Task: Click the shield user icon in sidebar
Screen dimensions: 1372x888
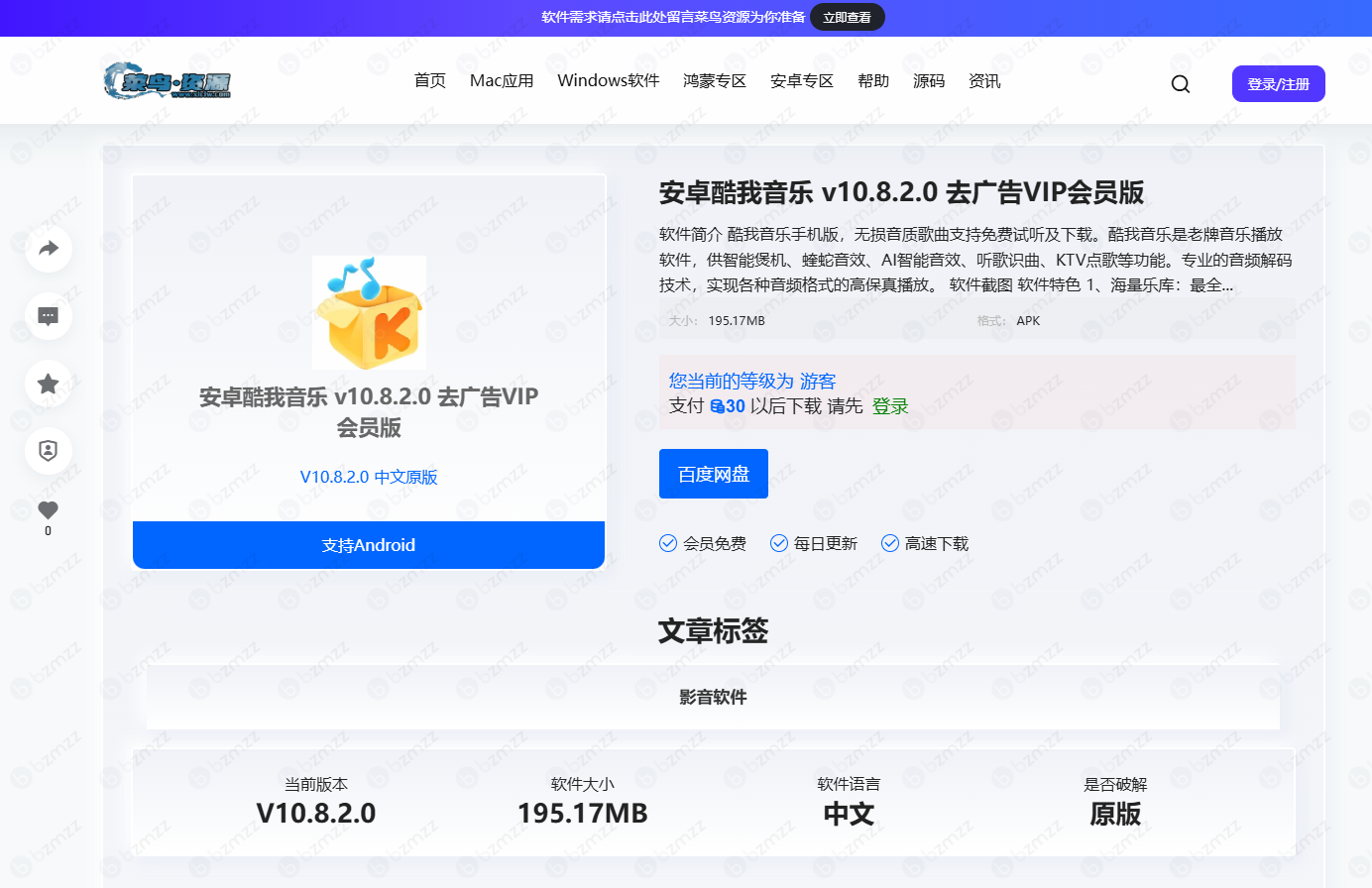Action: click(49, 451)
